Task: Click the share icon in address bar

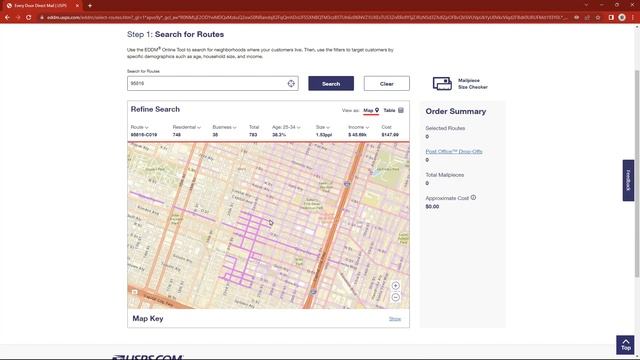Action: tap(587, 18)
